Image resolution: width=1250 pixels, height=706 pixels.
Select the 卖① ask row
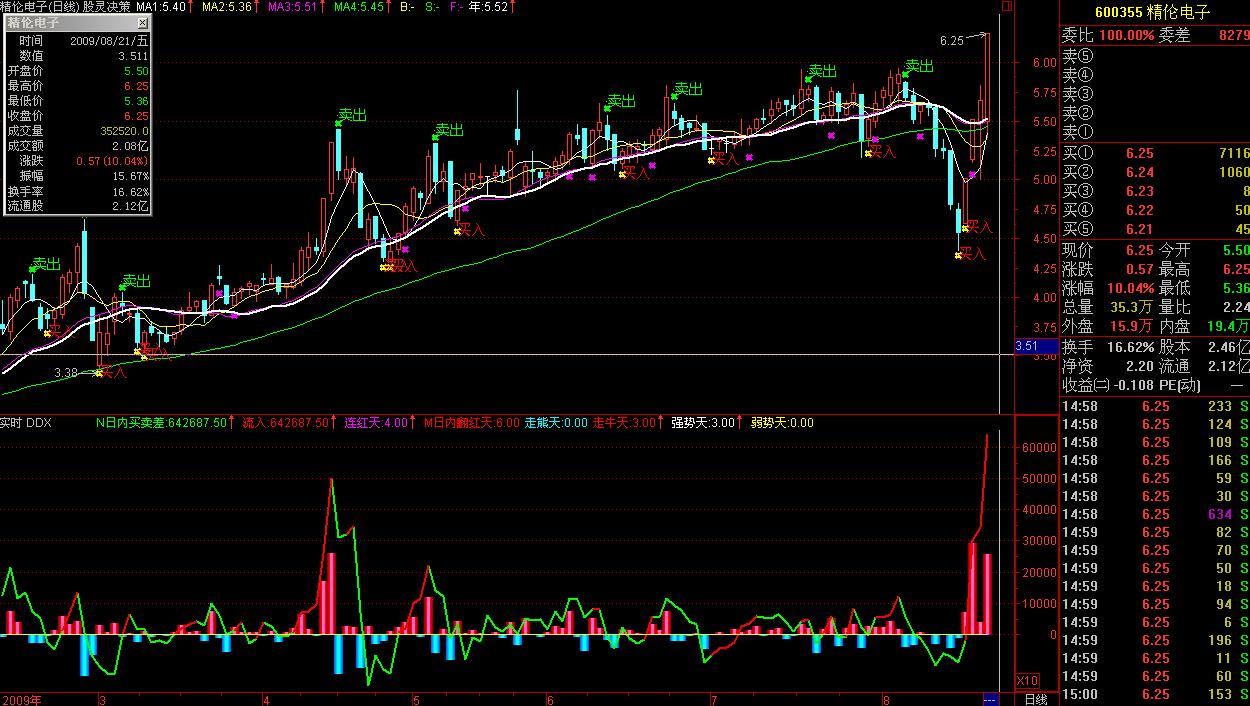pyautogui.click(x=1155, y=132)
